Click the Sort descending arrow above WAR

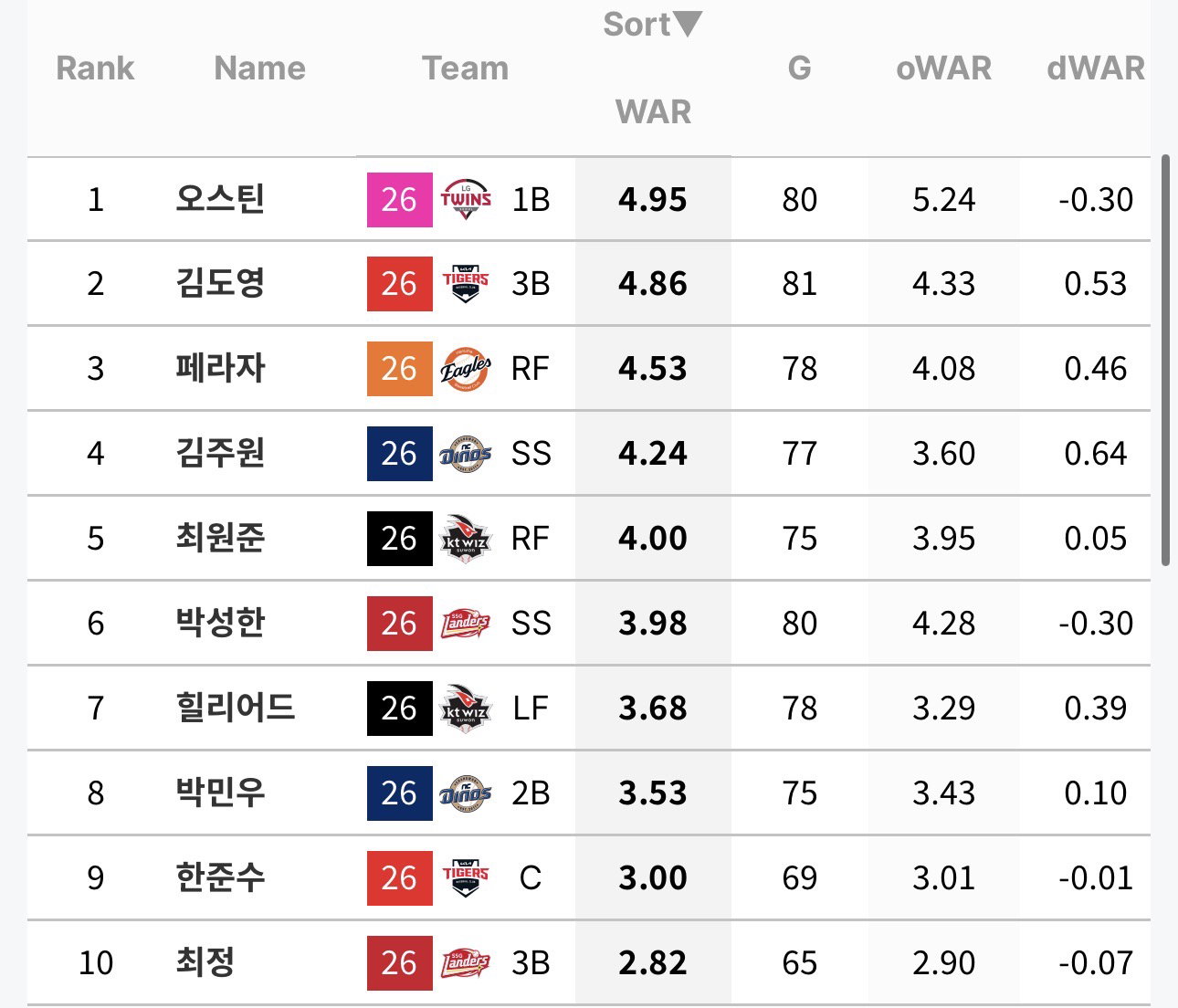[x=687, y=25]
